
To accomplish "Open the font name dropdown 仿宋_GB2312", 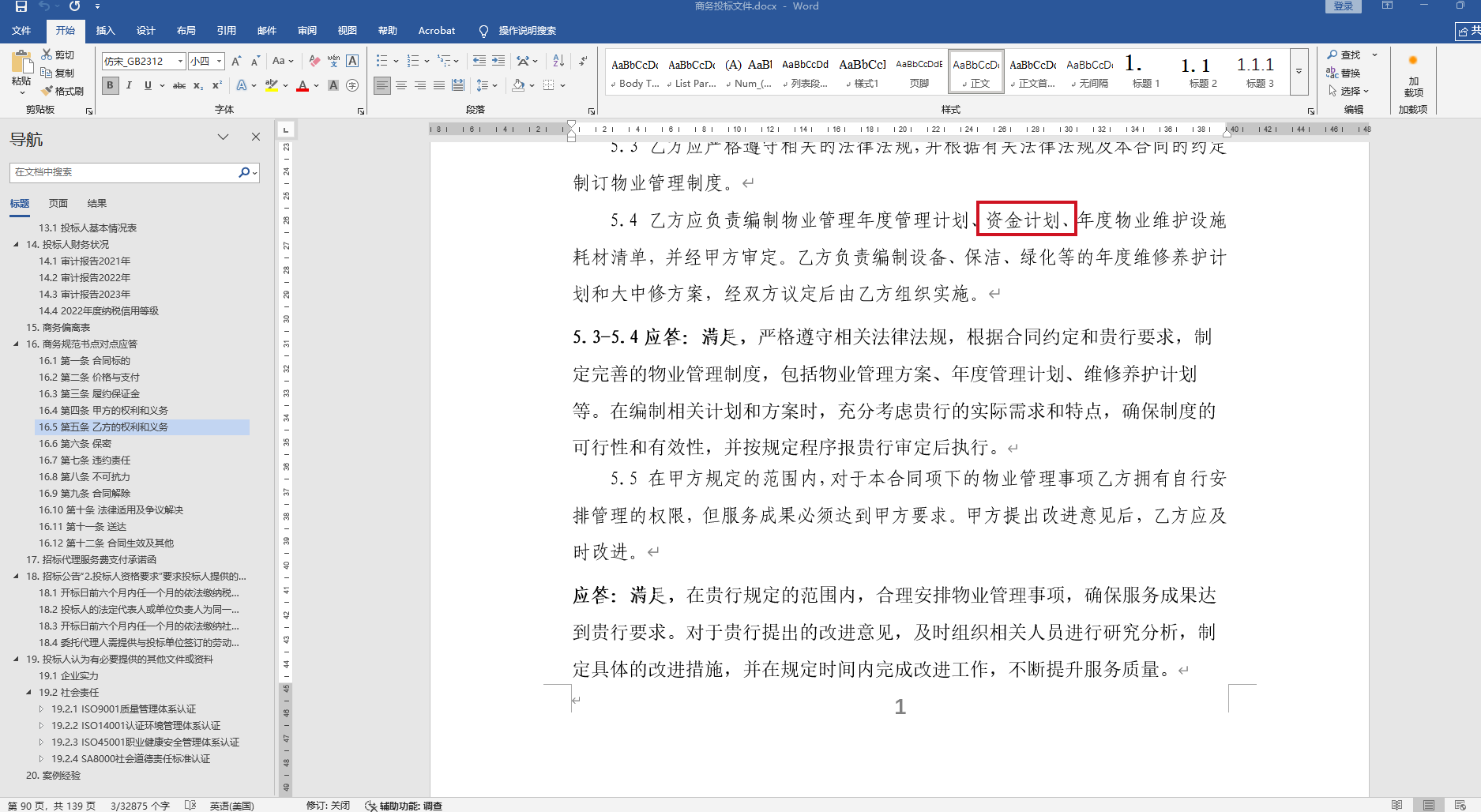I will pyautogui.click(x=180, y=61).
